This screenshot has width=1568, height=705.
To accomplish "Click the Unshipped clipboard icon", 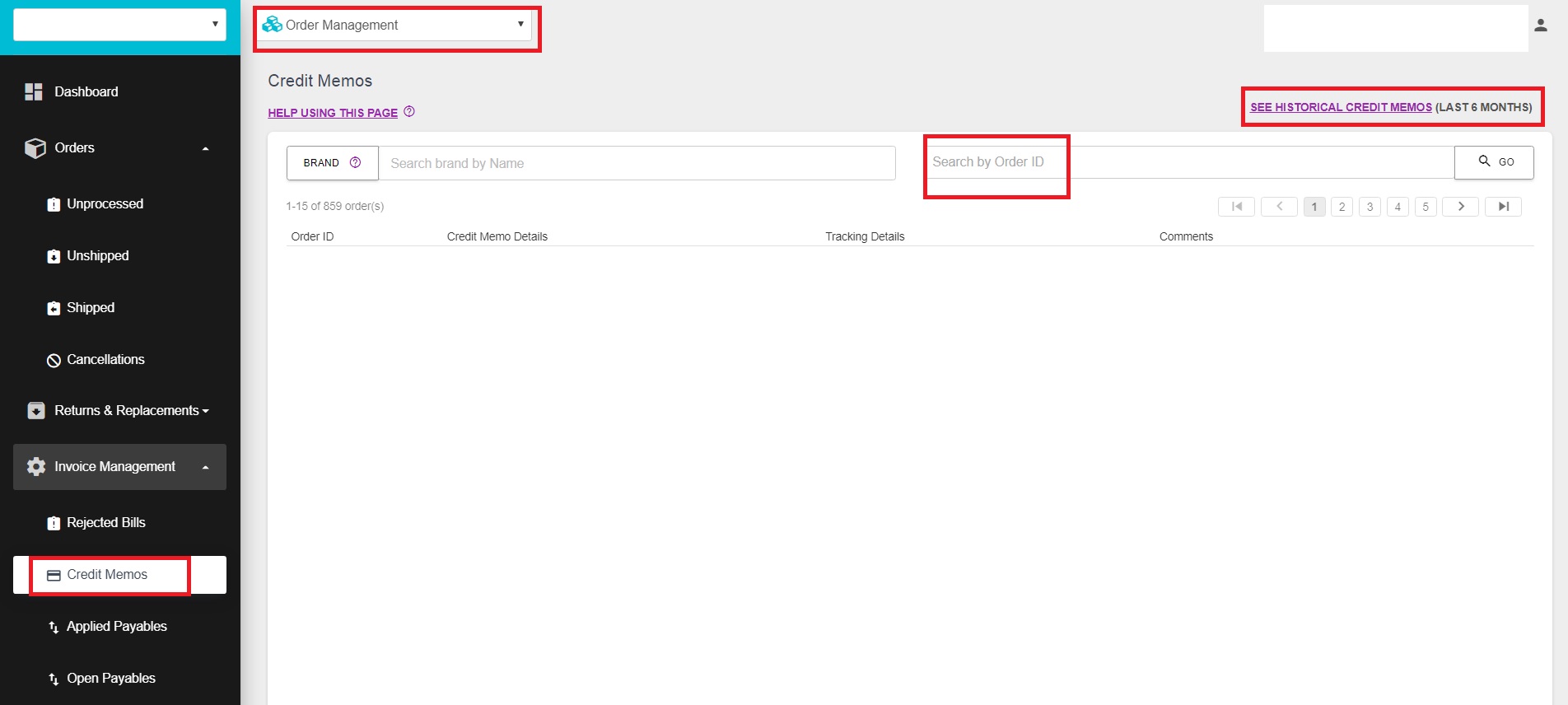I will [x=54, y=256].
